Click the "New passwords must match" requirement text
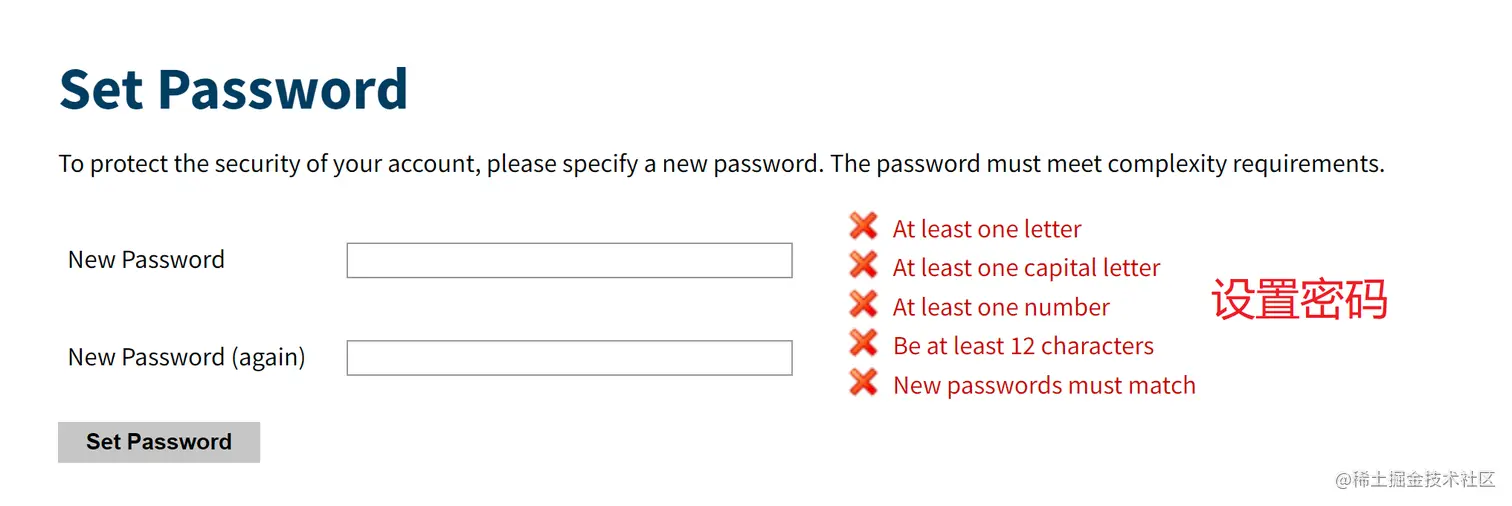The width and height of the screenshot is (1512, 506). (1044, 385)
